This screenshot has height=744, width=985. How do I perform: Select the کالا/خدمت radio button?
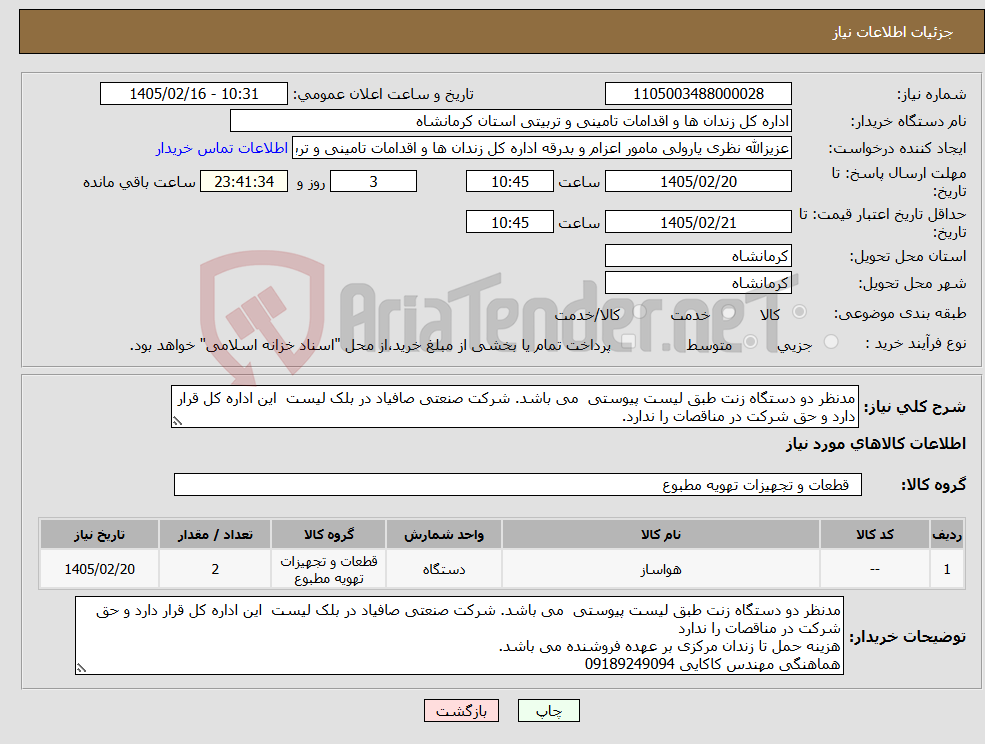639,312
